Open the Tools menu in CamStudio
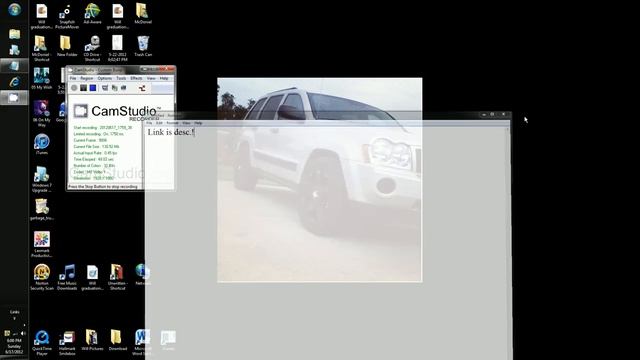The height and width of the screenshot is (360, 640). pos(121,78)
